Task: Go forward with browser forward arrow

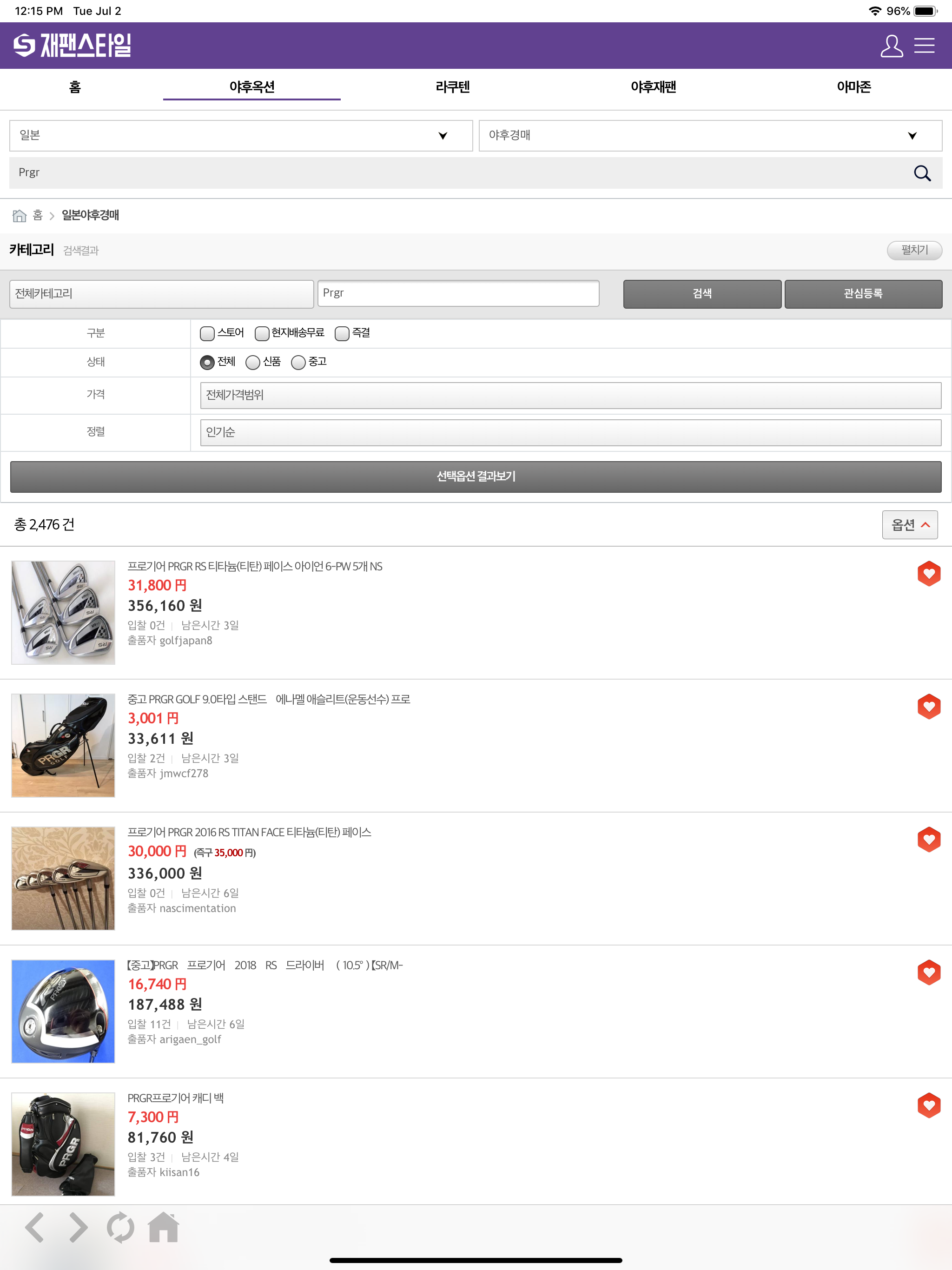Action: pos(78,1228)
